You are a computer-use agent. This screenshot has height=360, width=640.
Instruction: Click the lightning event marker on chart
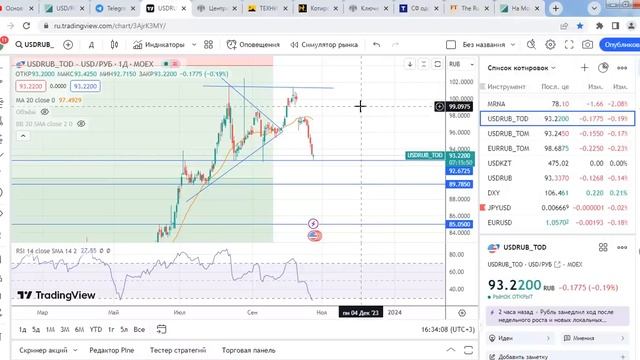coord(313,223)
